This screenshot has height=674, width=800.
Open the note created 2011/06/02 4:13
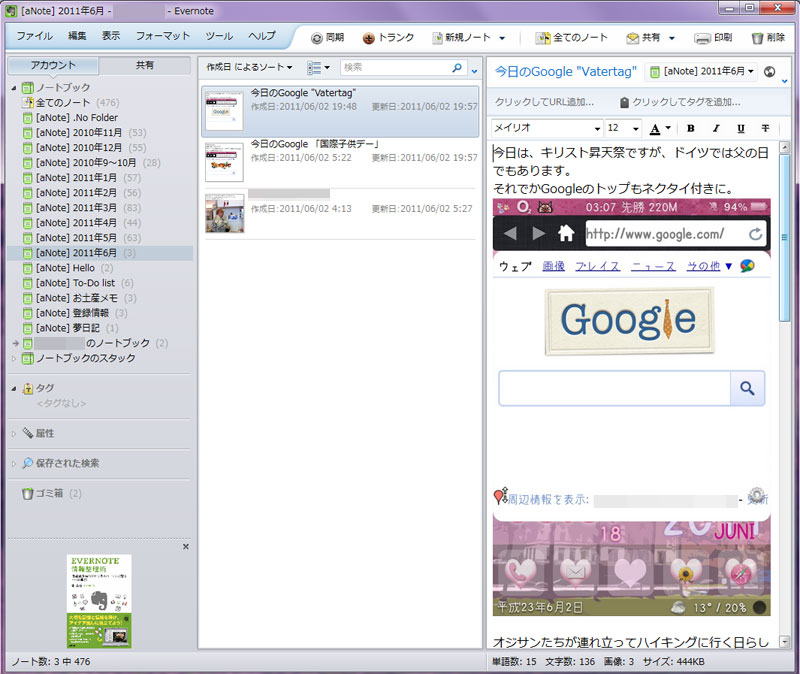pos(340,214)
